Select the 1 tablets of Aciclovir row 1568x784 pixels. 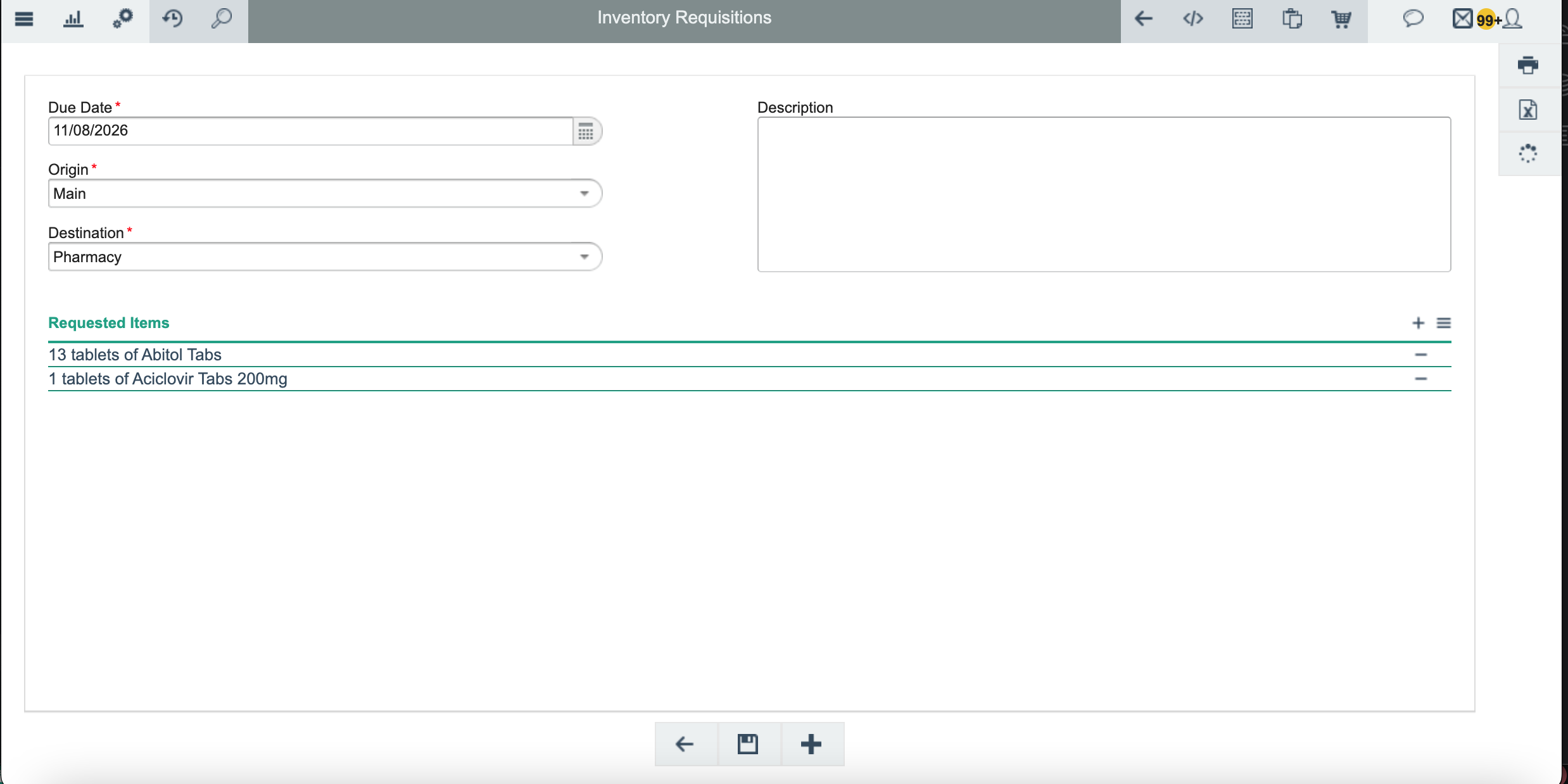coord(750,379)
